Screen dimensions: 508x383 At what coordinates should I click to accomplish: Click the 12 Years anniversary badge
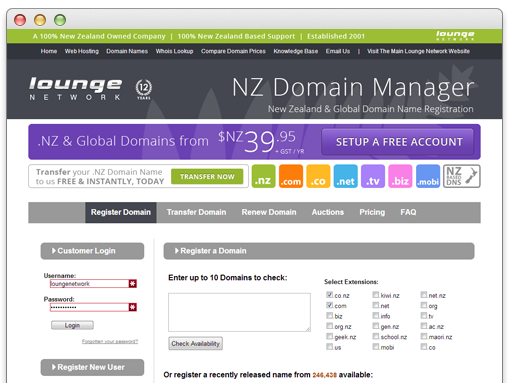point(144,89)
